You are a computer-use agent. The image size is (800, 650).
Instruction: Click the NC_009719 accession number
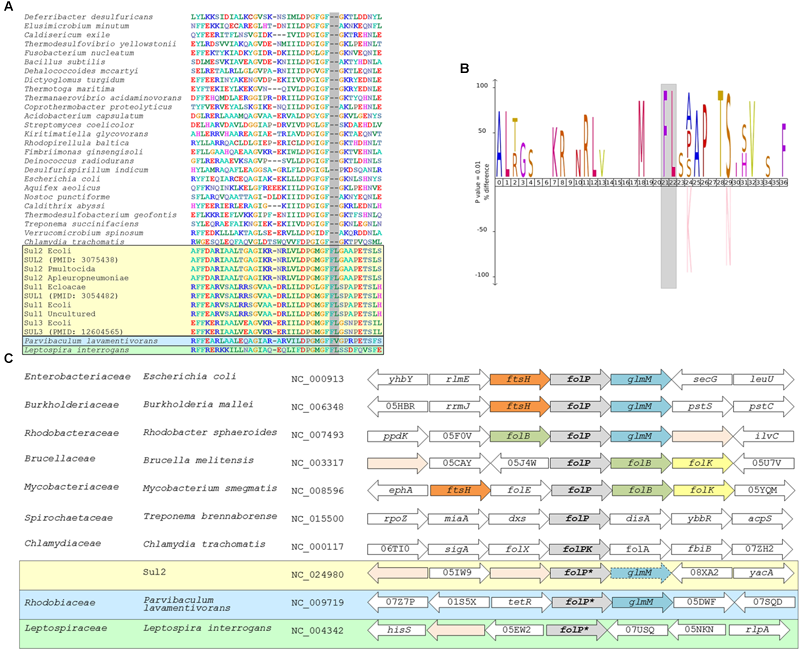(x=317, y=604)
